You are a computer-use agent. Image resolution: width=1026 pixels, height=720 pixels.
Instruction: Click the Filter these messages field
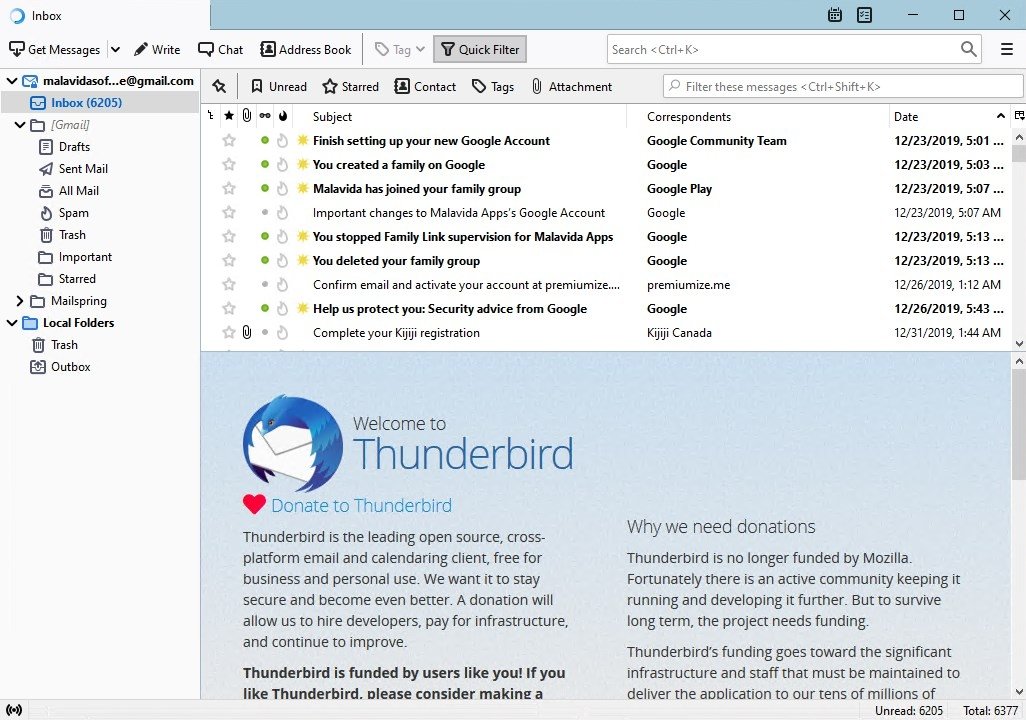pyautogui.click(x=843, y=86)
